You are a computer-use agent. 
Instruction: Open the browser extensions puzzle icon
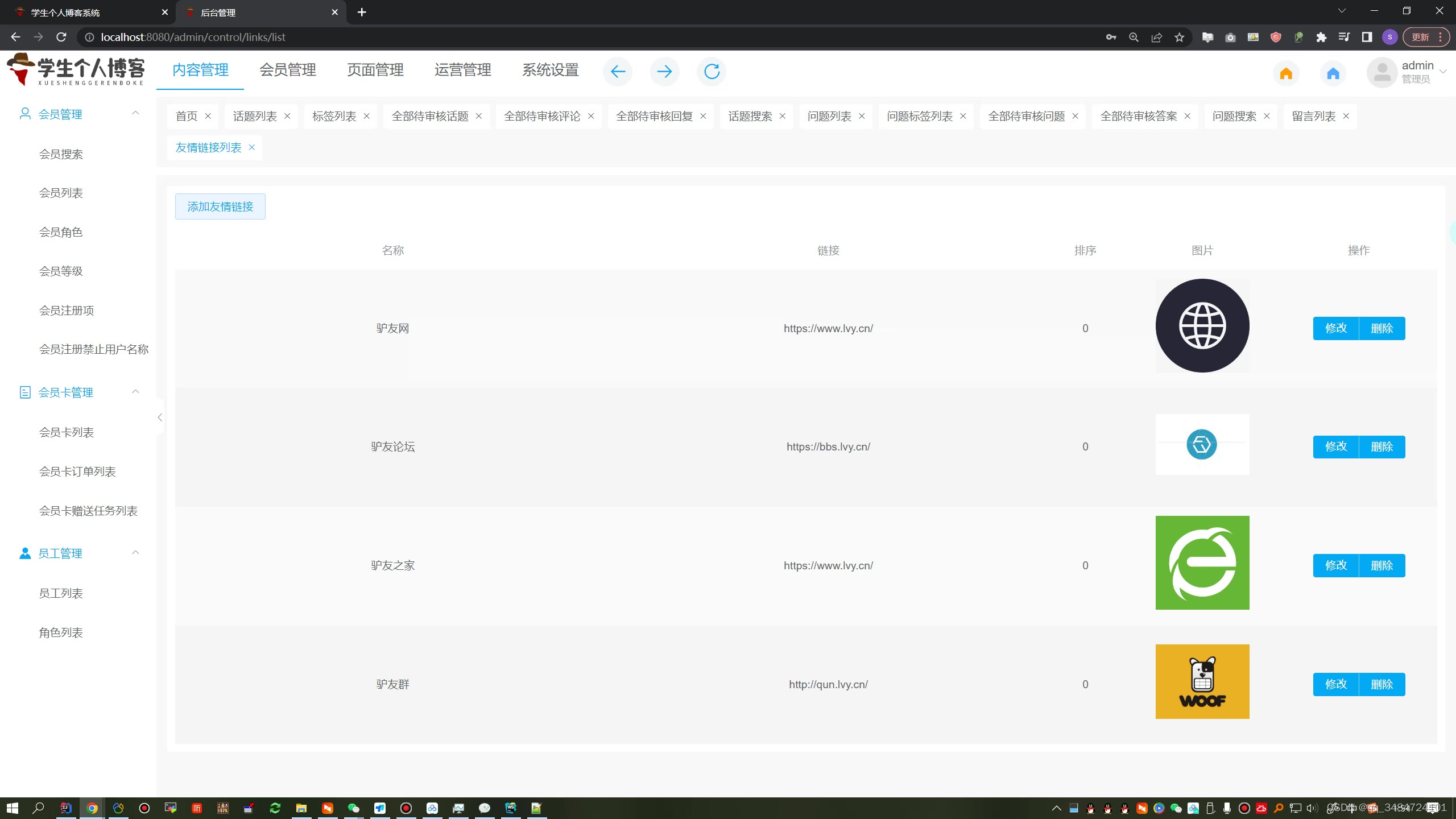(x=1321, y=37)
